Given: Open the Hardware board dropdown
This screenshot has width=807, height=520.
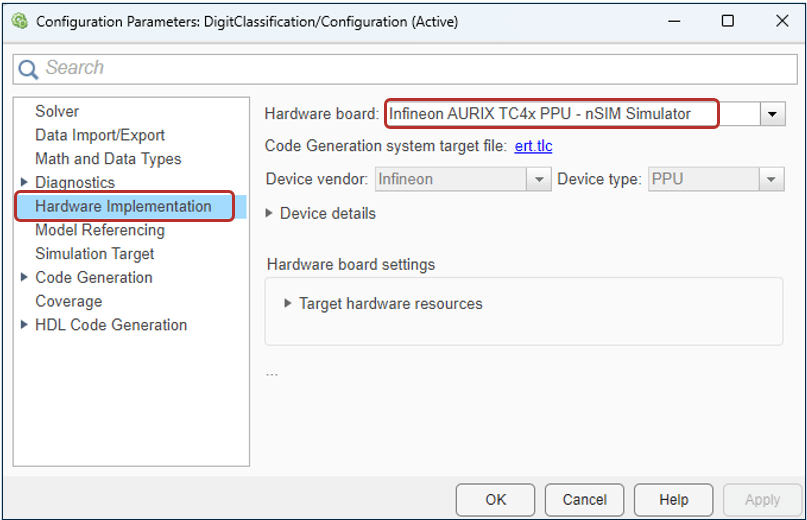Looking at the screenshot, I should [x=772, y=114].
